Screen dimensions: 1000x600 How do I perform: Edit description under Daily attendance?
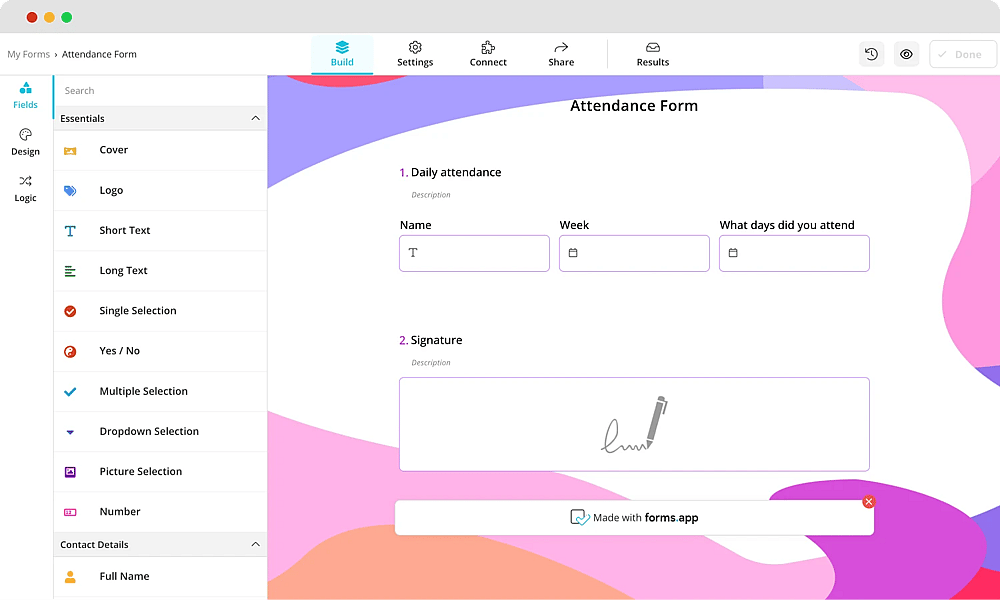coord(431,195)
